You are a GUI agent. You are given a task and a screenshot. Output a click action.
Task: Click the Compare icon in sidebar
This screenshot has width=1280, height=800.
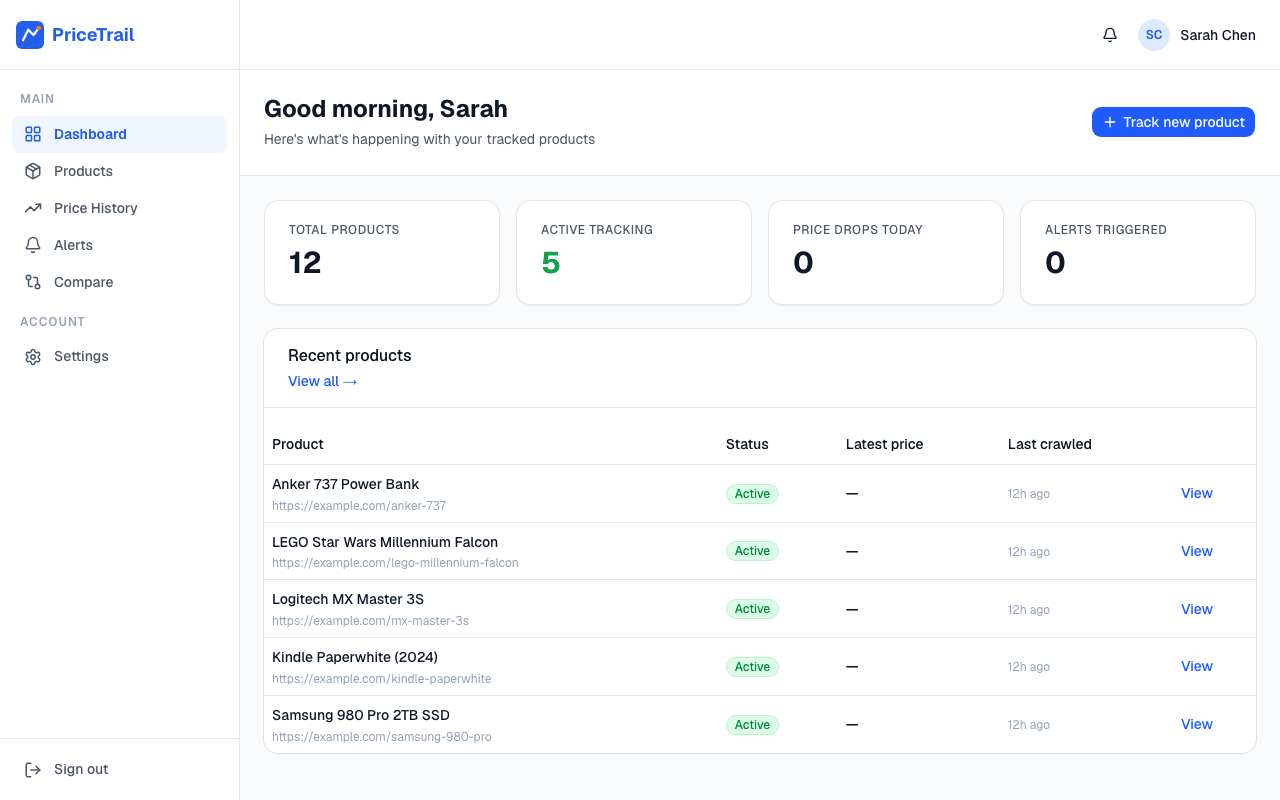tap(33, 282)
